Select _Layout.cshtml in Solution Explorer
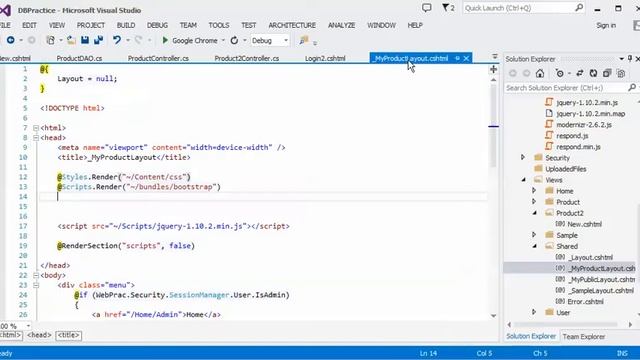Viewport: 640px width, 360px height. pos(591,257)
